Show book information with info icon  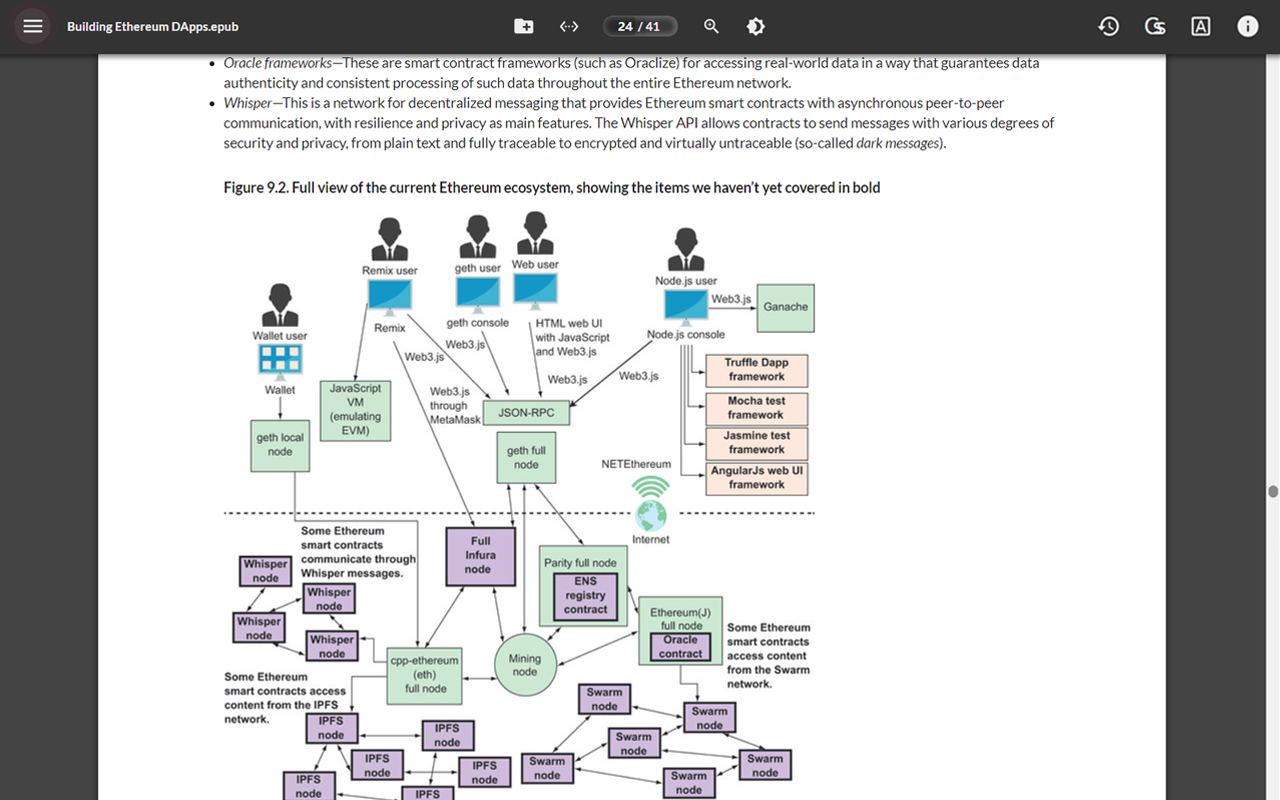pos(1247,26)
